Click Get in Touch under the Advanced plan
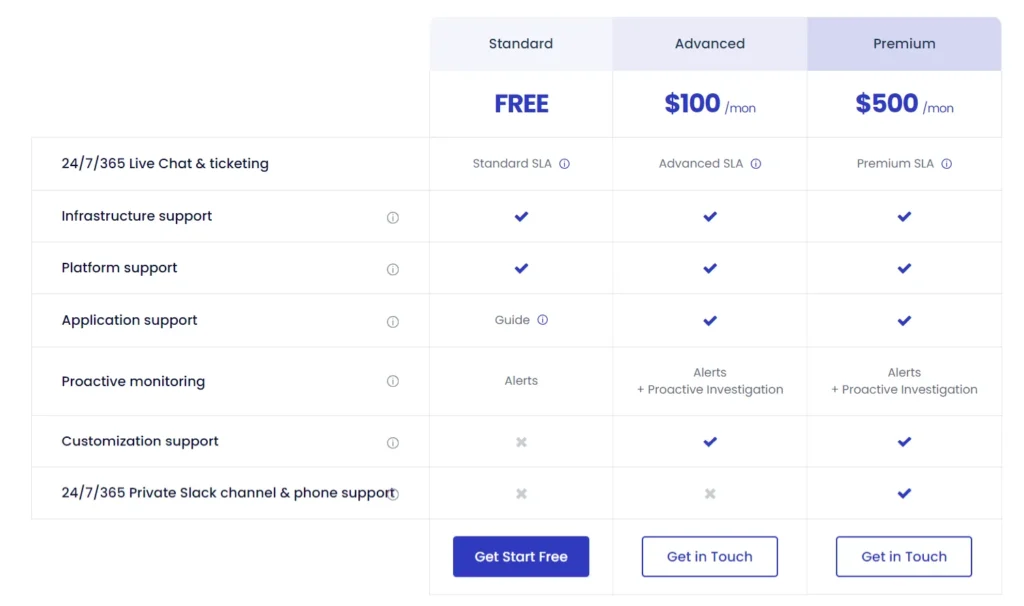The height and width of the screenshot is (606, 1024). coord(710,556)
